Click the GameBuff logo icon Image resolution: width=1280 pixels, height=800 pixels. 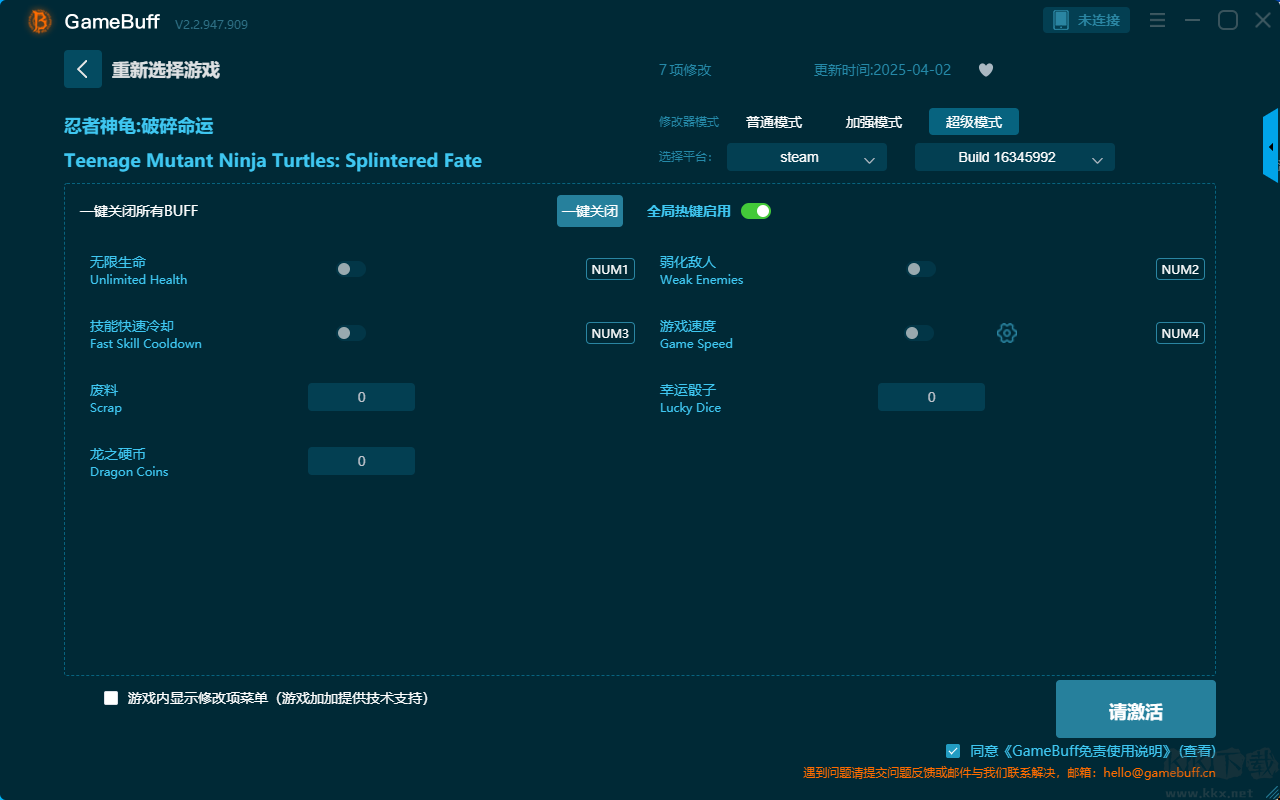tap(40, 21)
